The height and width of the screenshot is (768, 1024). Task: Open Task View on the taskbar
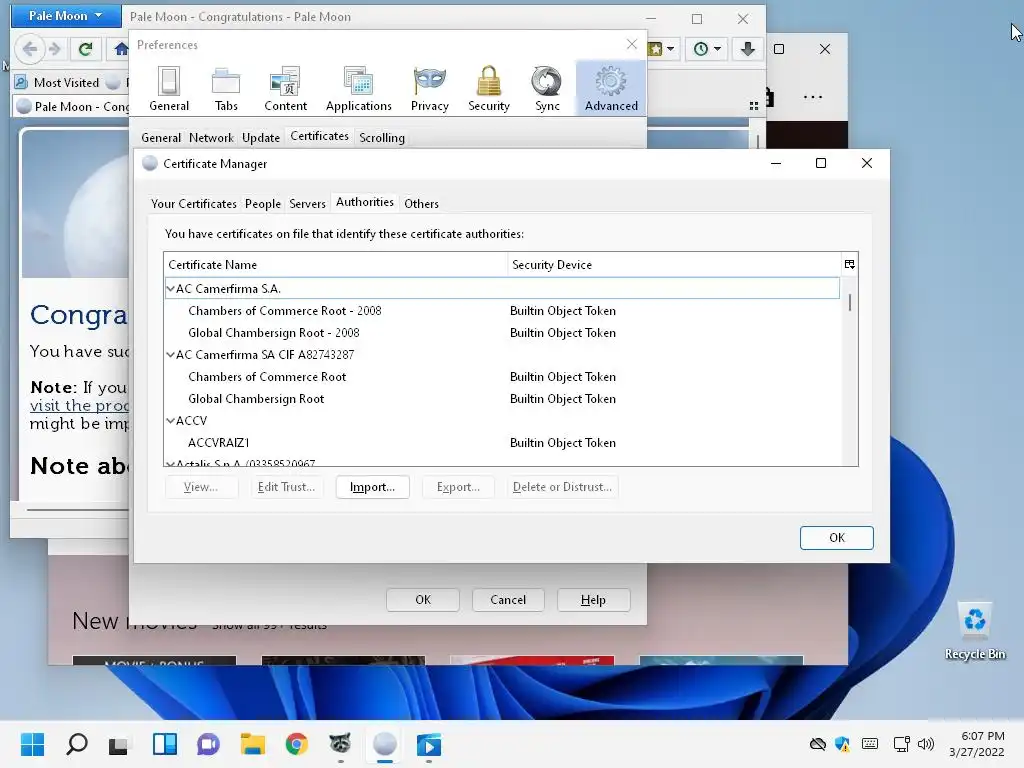118,744
